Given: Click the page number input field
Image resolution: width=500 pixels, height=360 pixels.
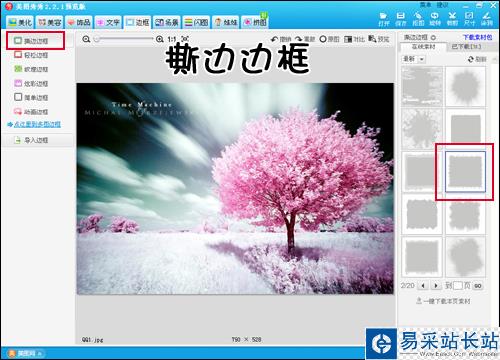Looking at the screenshot, I should click(x=458, y=286).
